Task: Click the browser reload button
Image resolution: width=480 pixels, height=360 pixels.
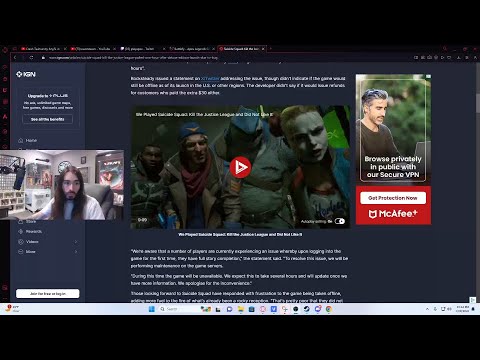Action: pyautogui.click(x=31, y=58)
